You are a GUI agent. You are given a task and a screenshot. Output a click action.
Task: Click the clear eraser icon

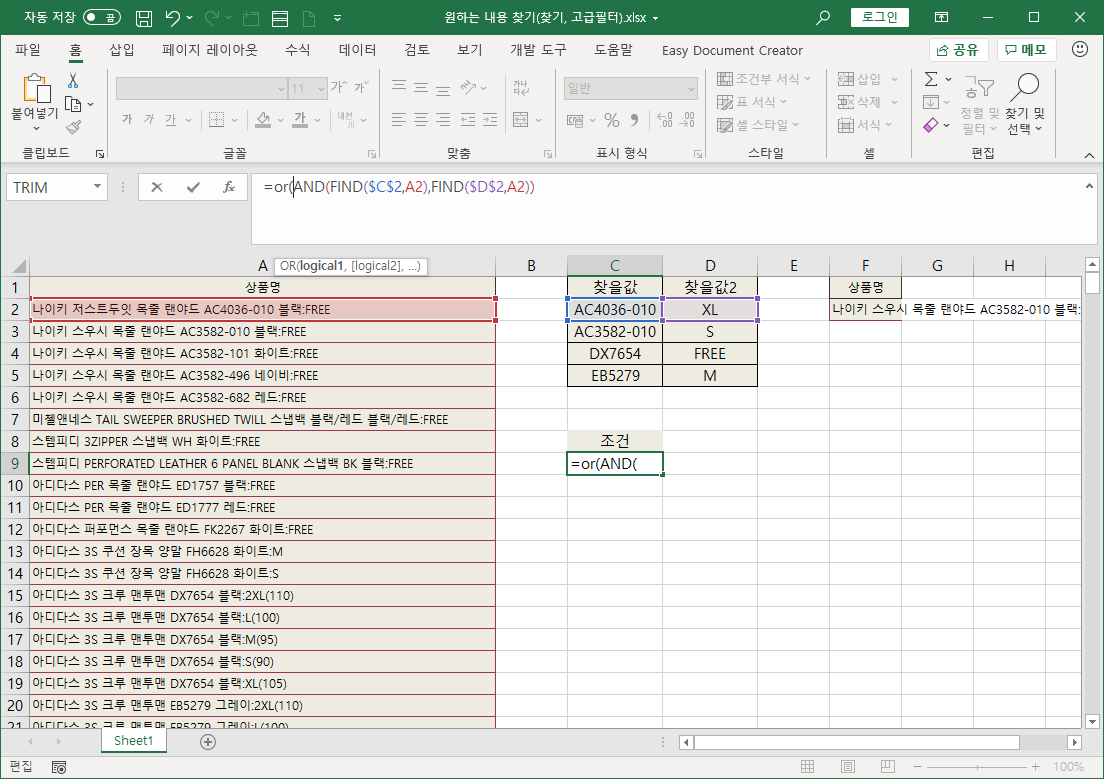[x=931, y=125]
